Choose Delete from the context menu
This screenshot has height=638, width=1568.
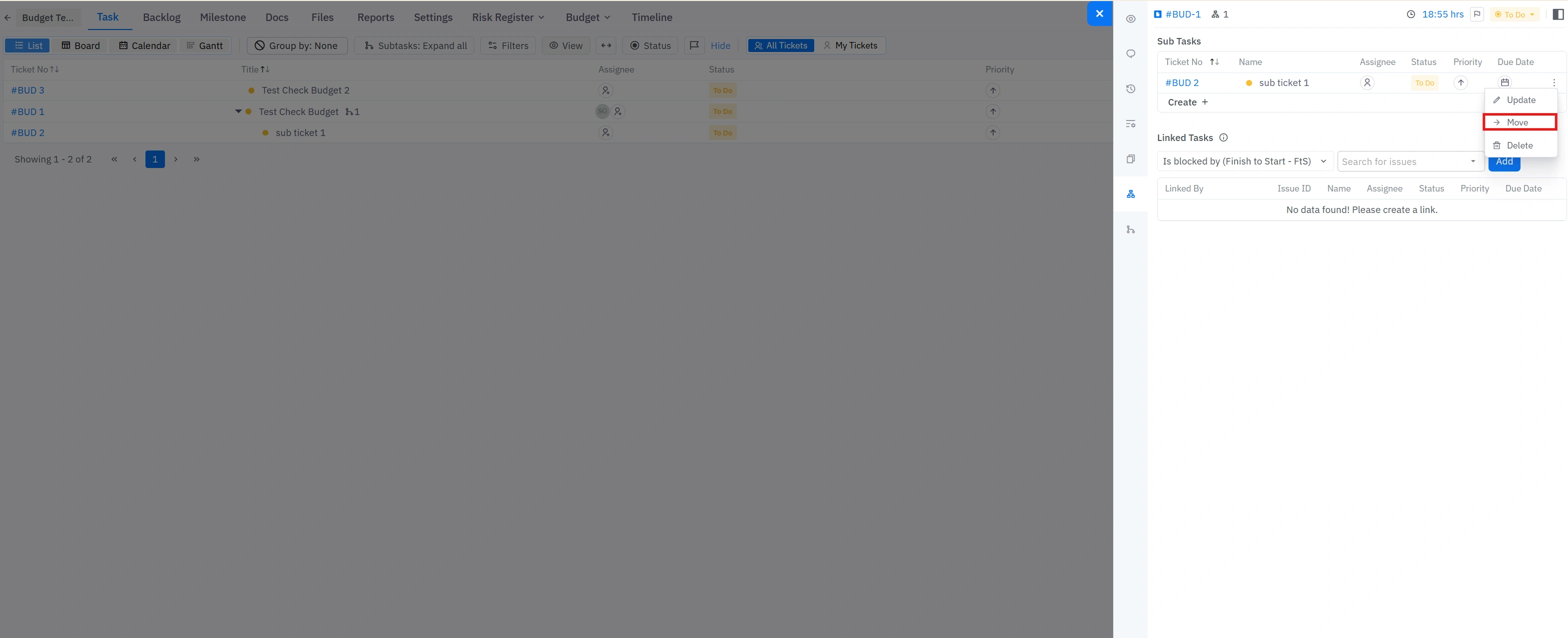1520,145
